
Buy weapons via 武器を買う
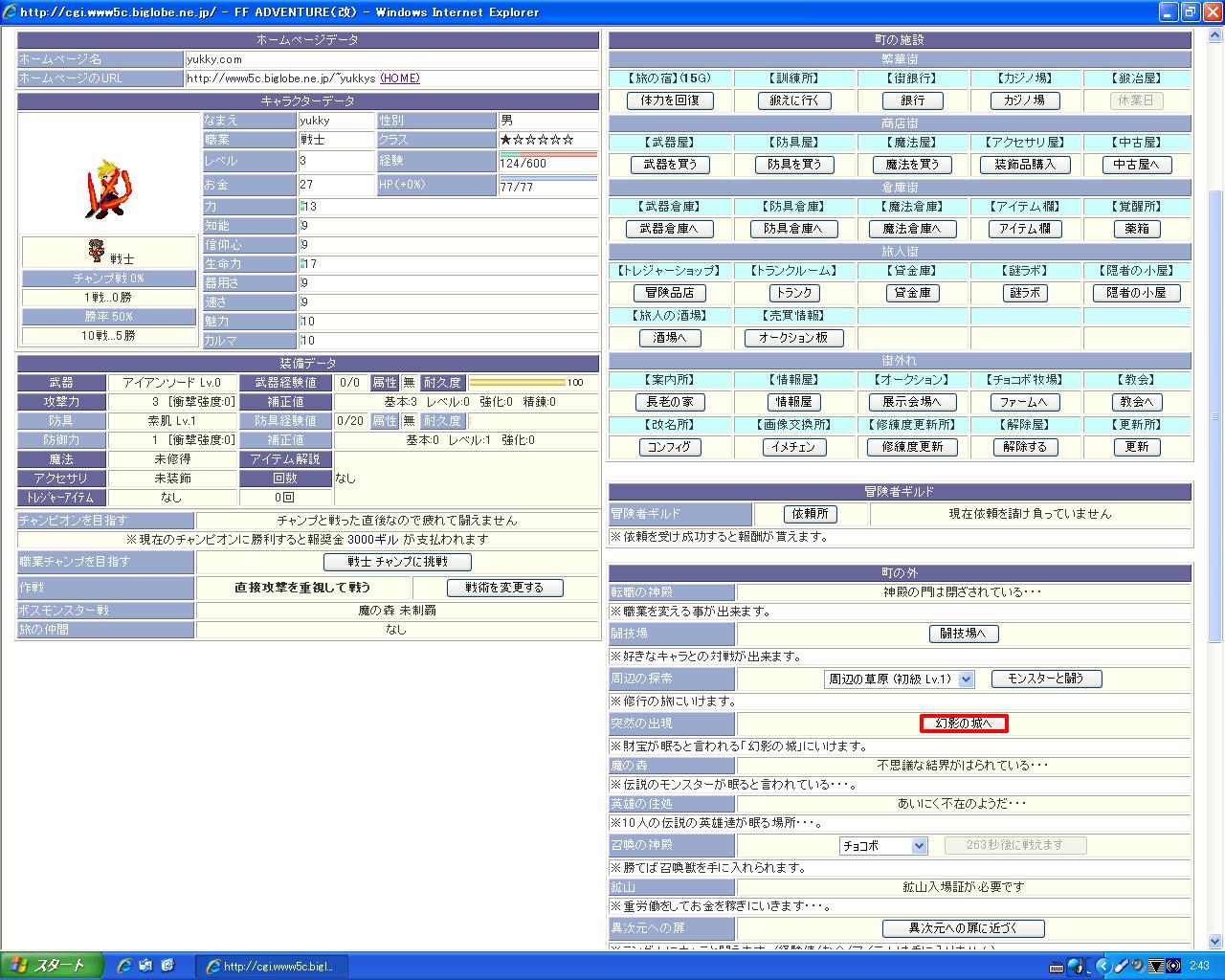670,165
